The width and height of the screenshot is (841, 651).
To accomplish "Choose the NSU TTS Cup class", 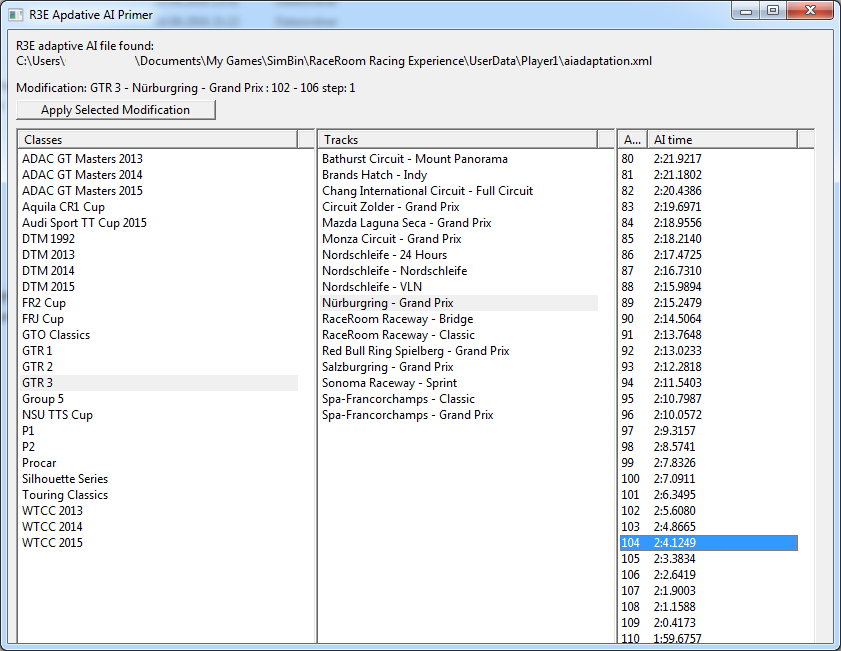I will coord(159,415).
